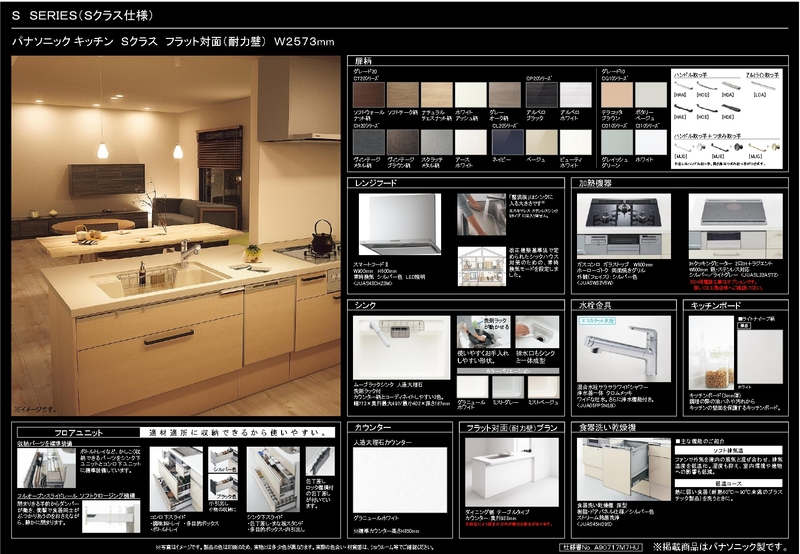The width and height of the screenshot is (800, 554).
Task: Choose the black HAE handle icon
Action: click(681, 108)
